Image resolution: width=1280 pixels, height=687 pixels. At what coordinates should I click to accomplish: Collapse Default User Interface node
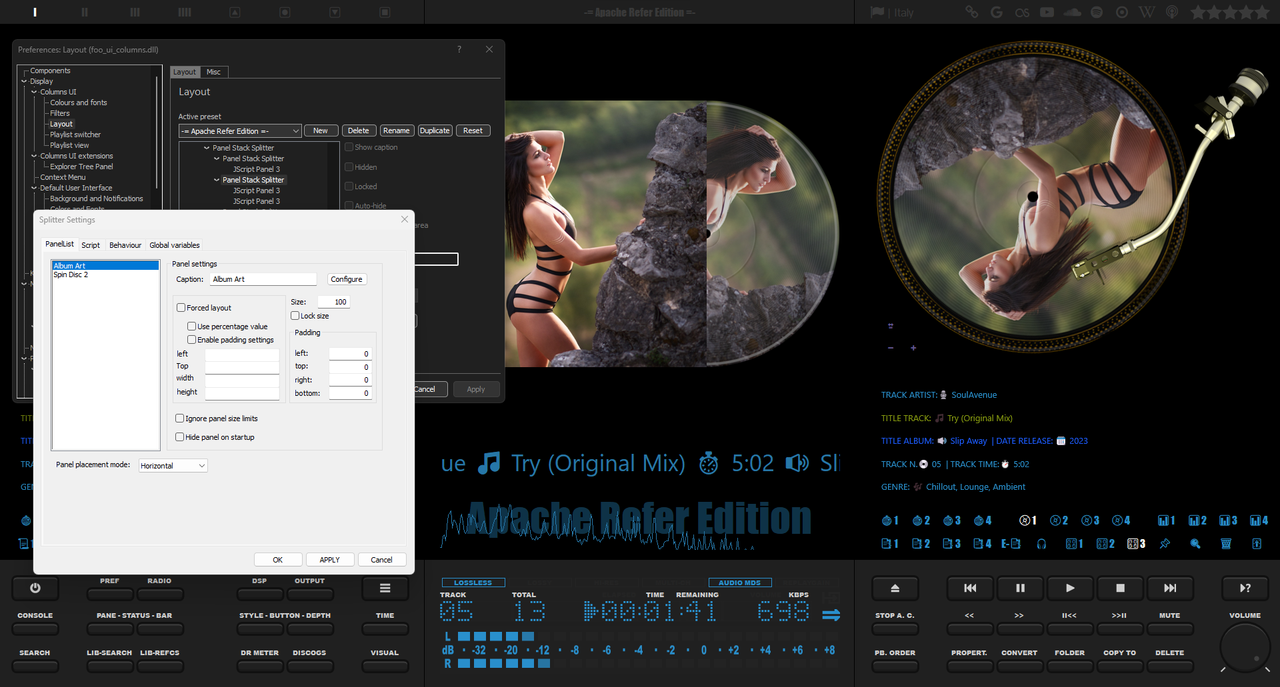[34, 188]
